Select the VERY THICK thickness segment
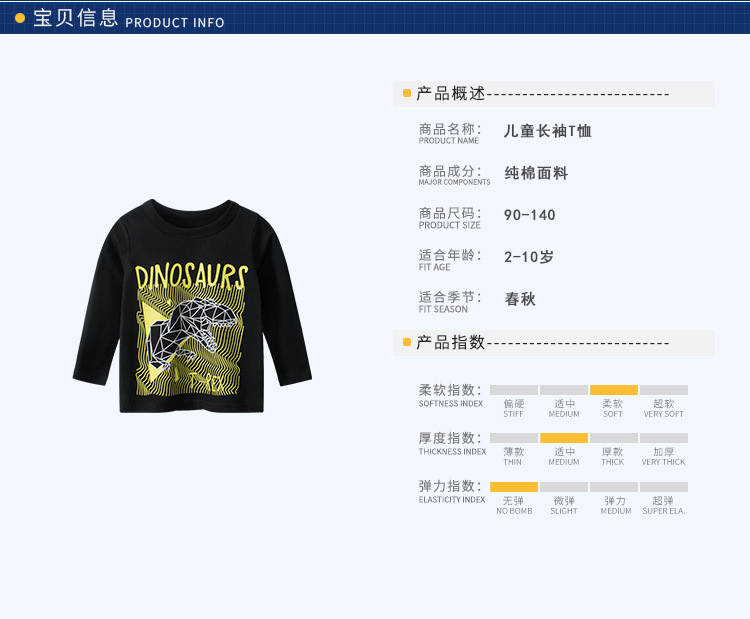750x619 pixels. tap(664, 438)
